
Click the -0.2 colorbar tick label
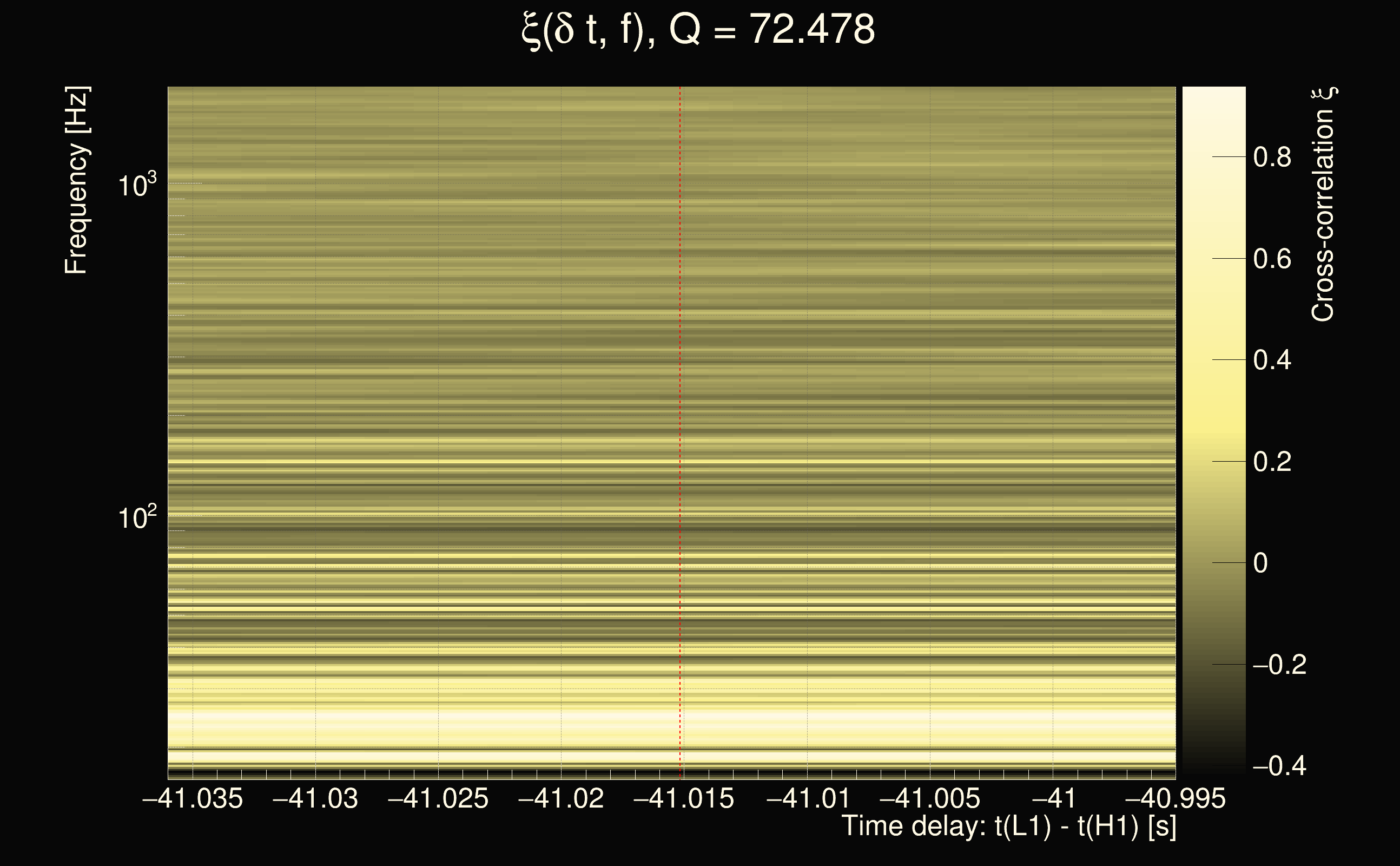(1279, 665)
